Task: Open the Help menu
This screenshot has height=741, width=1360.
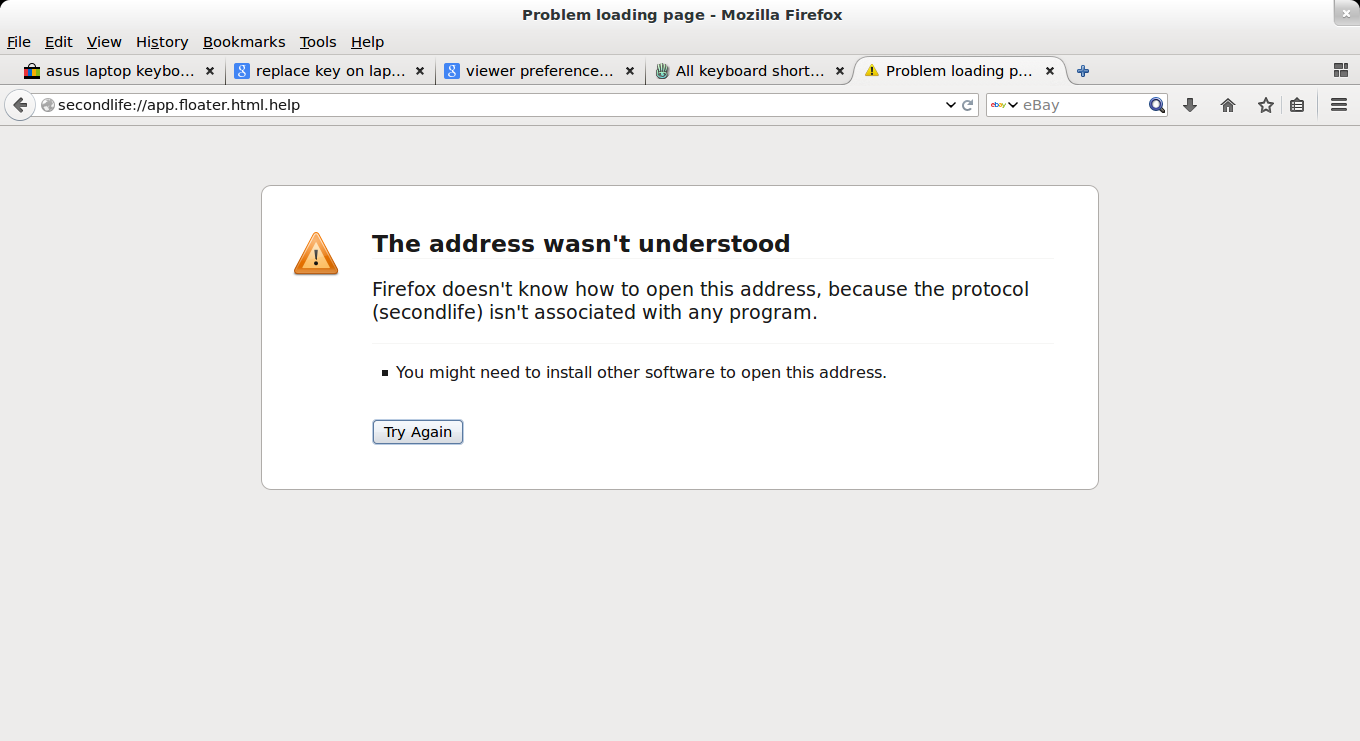Action: tap(367, 42)
